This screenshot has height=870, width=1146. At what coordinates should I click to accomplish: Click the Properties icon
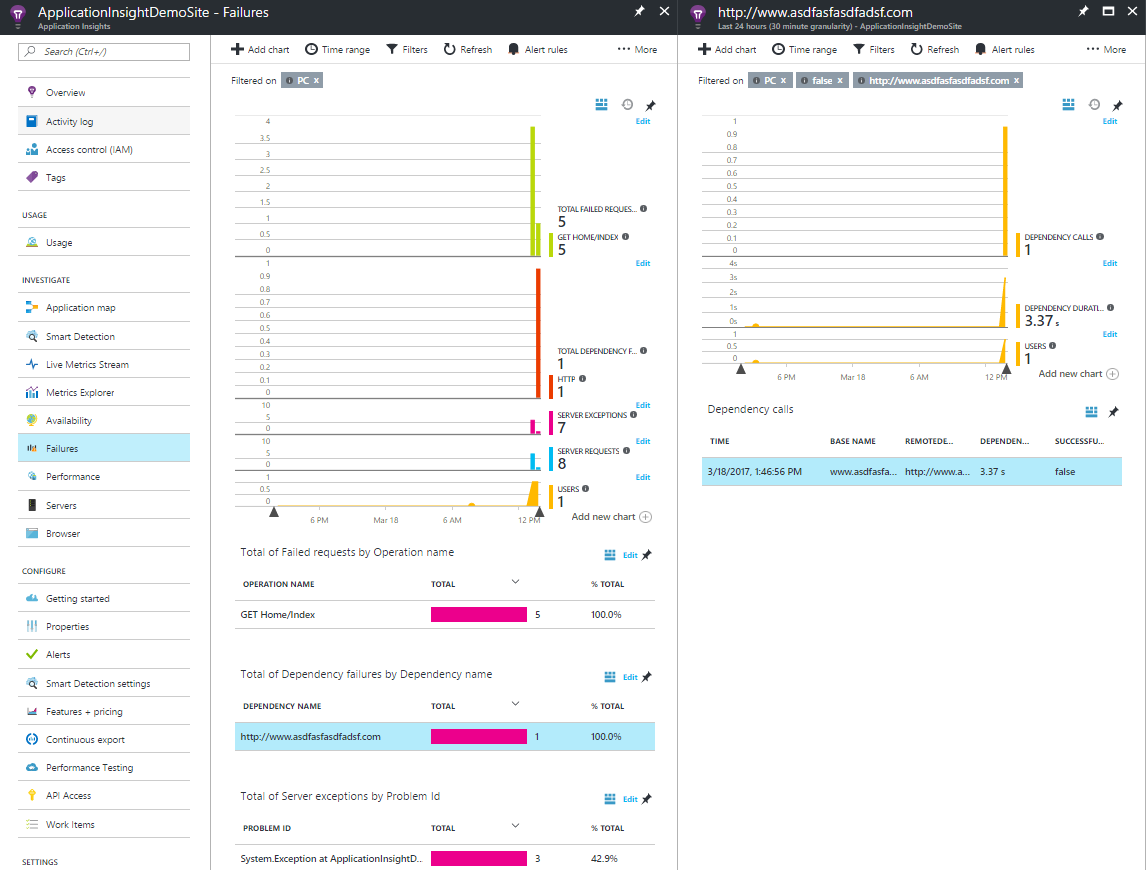31,626
